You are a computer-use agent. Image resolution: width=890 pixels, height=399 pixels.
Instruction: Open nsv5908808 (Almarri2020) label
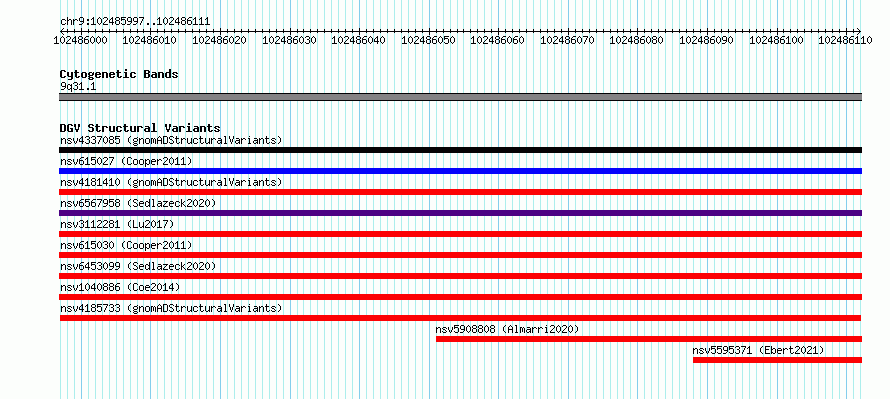tap(507, 329)
